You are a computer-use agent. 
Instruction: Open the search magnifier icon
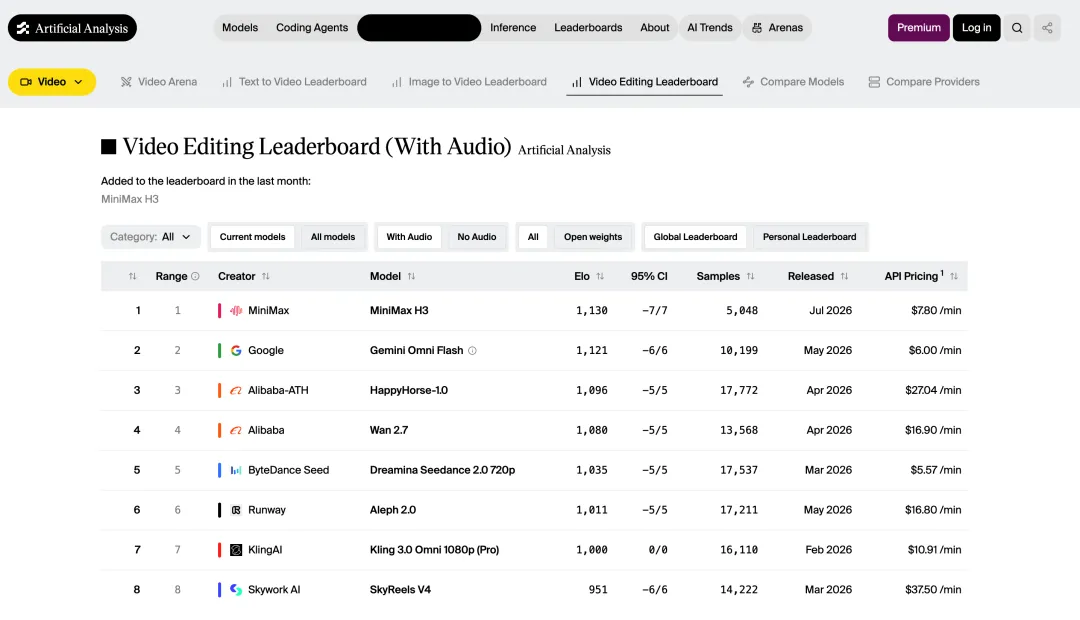(1017, 28)
